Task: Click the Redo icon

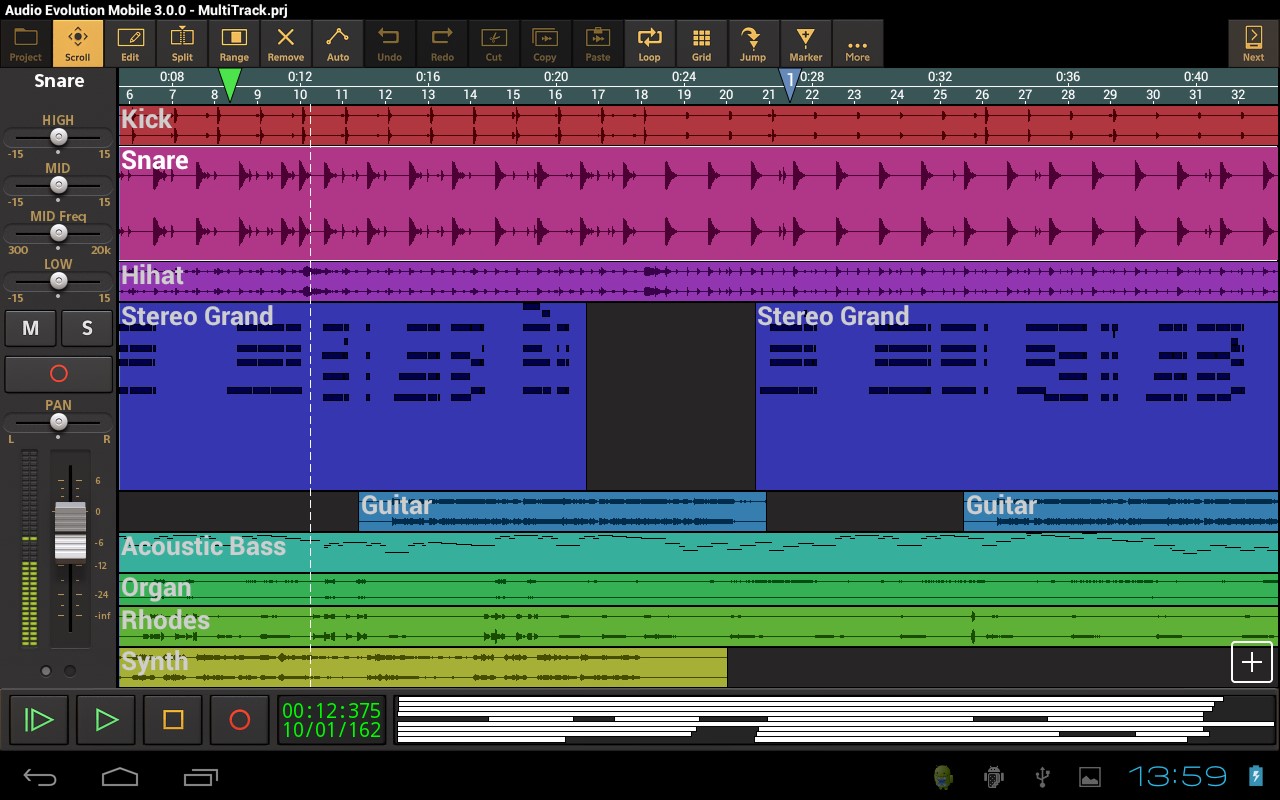Action: 441,43
